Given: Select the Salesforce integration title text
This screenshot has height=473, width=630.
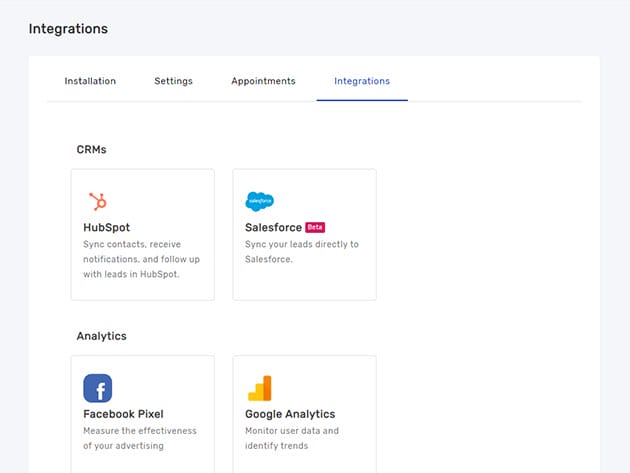Looking at the screenshot, I should coord(273,227).
